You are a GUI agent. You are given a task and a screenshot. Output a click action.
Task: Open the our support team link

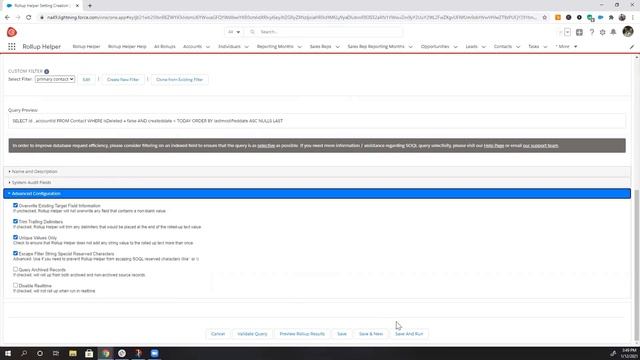click(540, 146)
